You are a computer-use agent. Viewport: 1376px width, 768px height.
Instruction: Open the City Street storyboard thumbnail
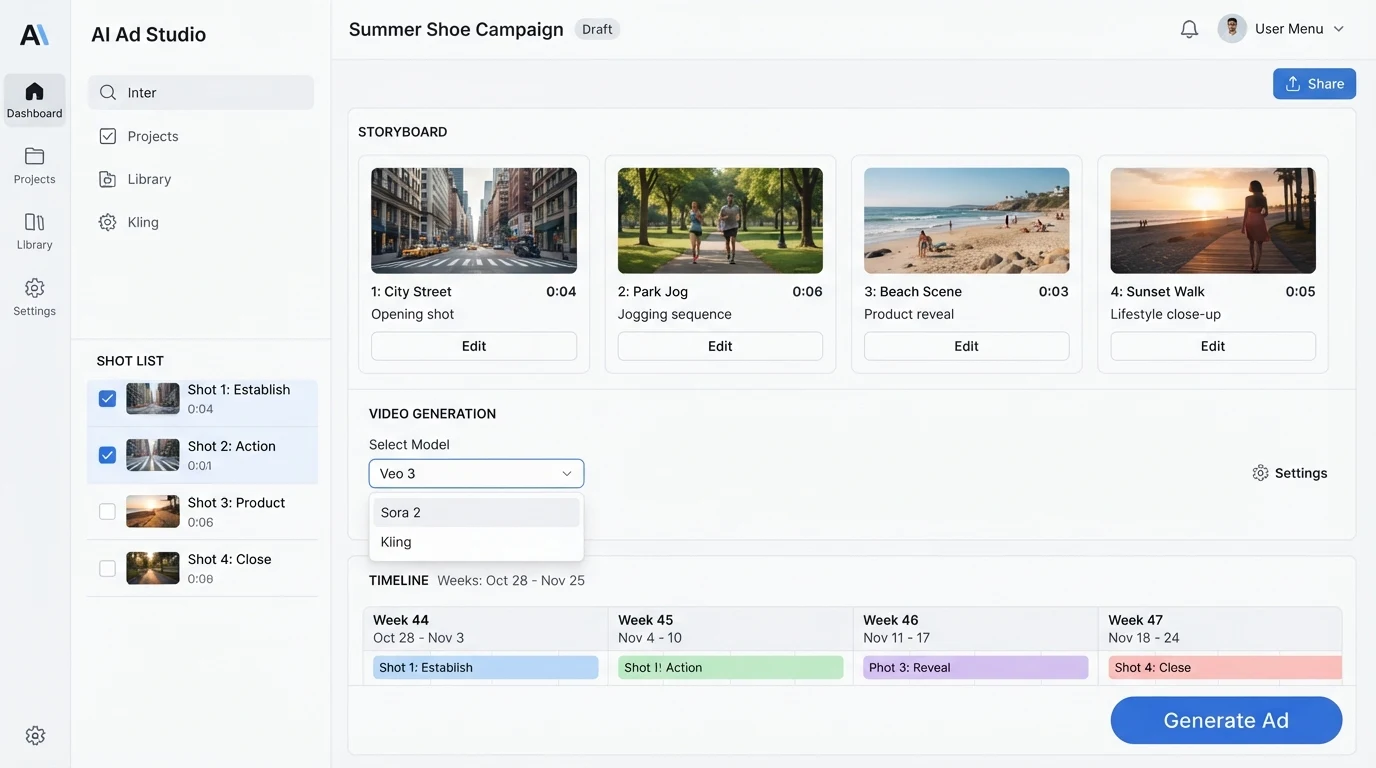pyautogui.click(x=474, y=221)
